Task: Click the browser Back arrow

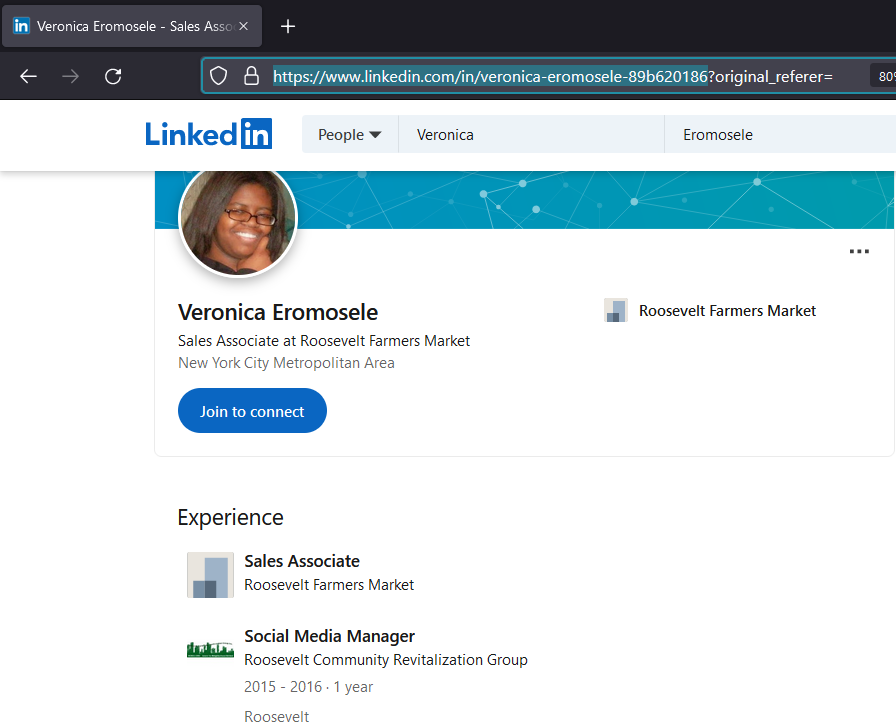Action: coord(28,76)
